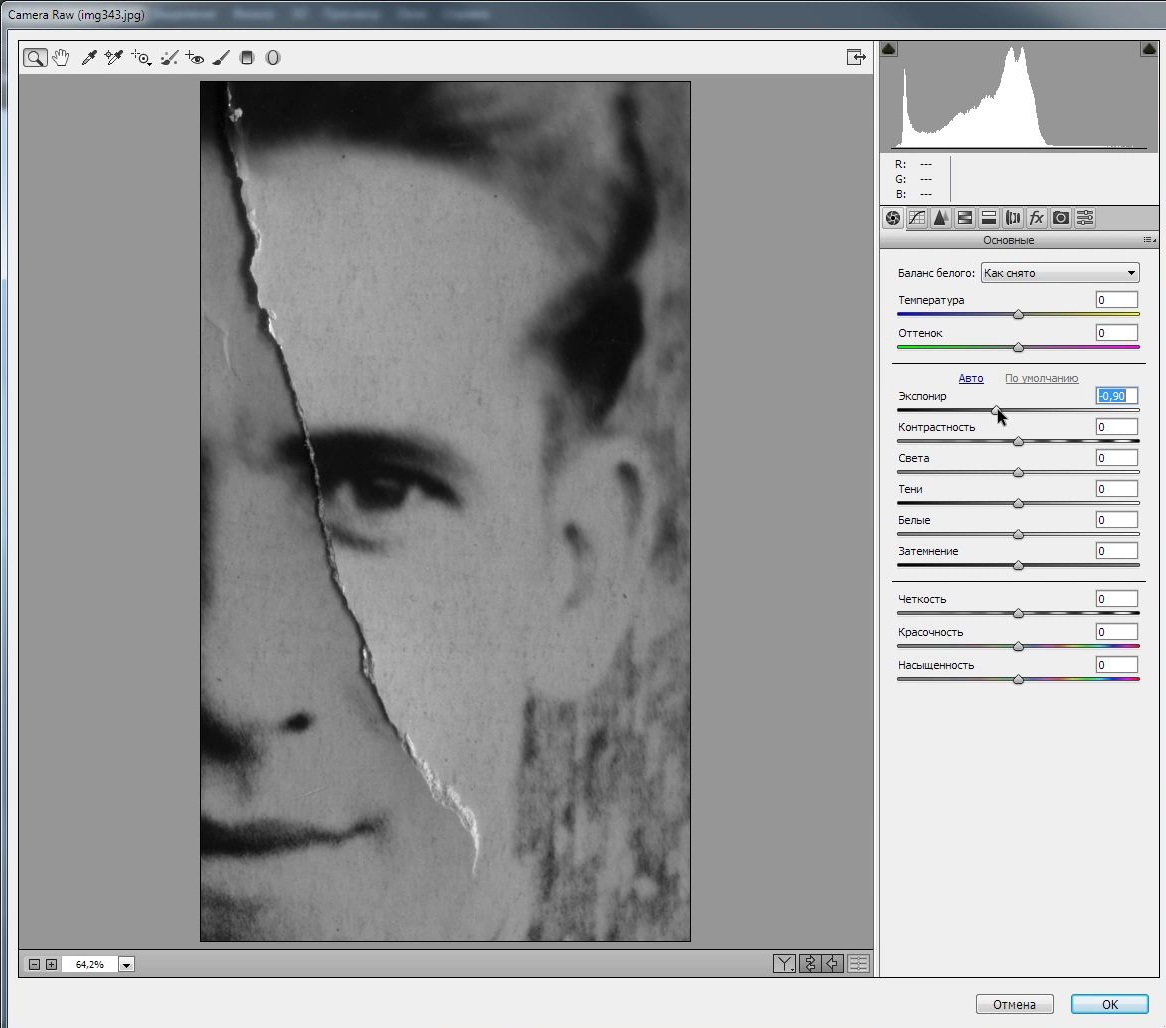This screenshot has width=1166, height=1028.
Task: Click the photo preview image
Action: [x=445, y=511]
